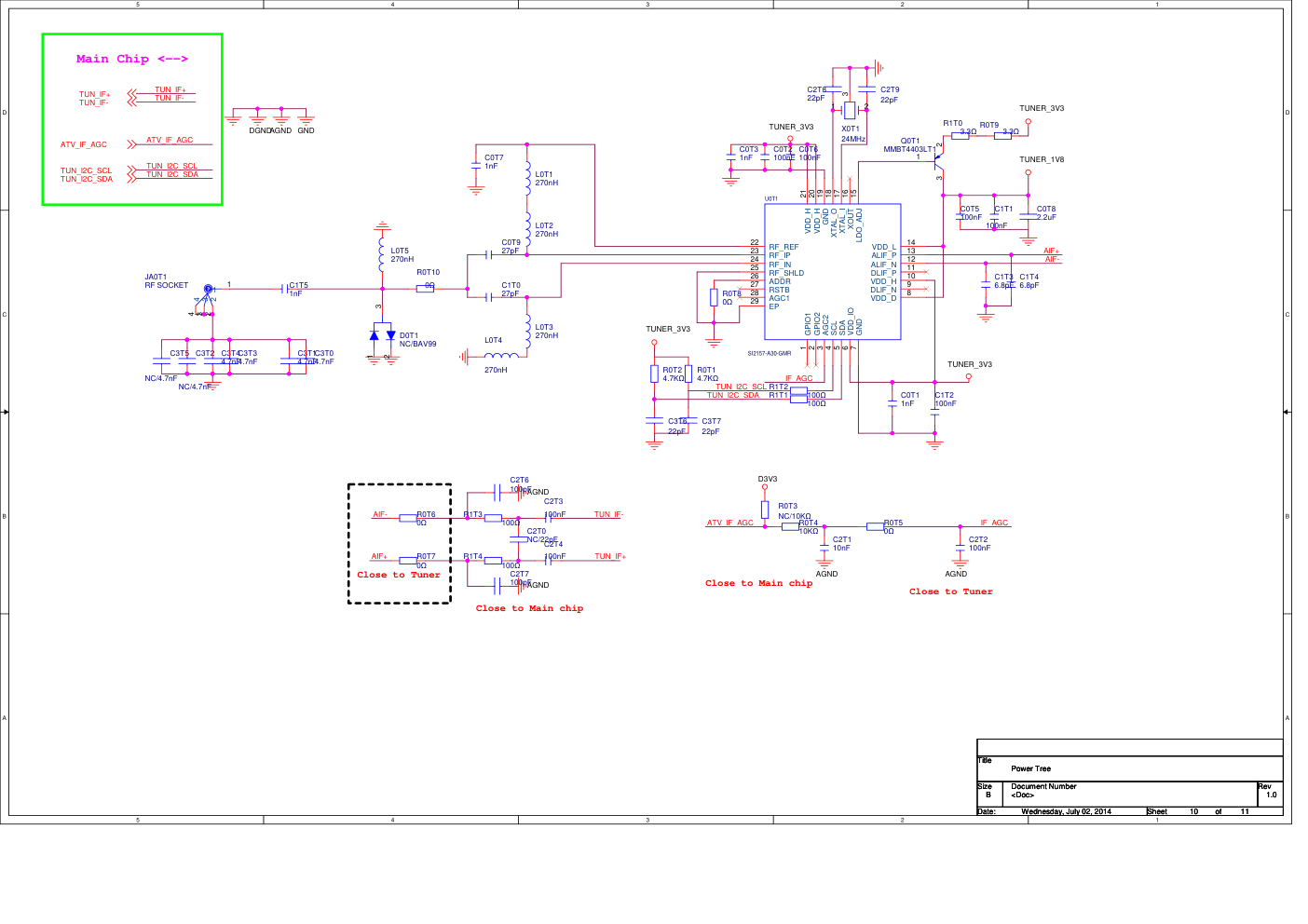The height and width of the screenshot is (924, 1308).
Task: Click the U0T1 reference designator
Action: pos(771,198)
